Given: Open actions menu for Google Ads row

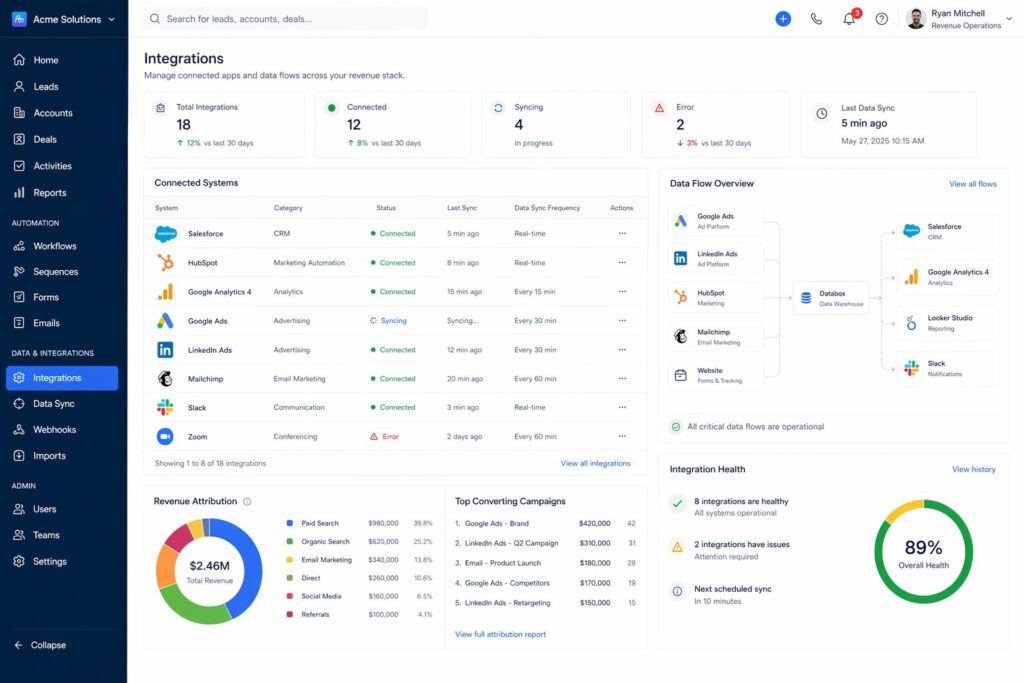Looking at the screenshot, I should [x=622, y=321].
